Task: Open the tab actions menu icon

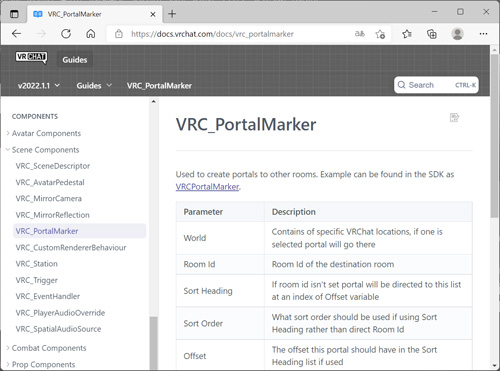Action: point(14,14)
